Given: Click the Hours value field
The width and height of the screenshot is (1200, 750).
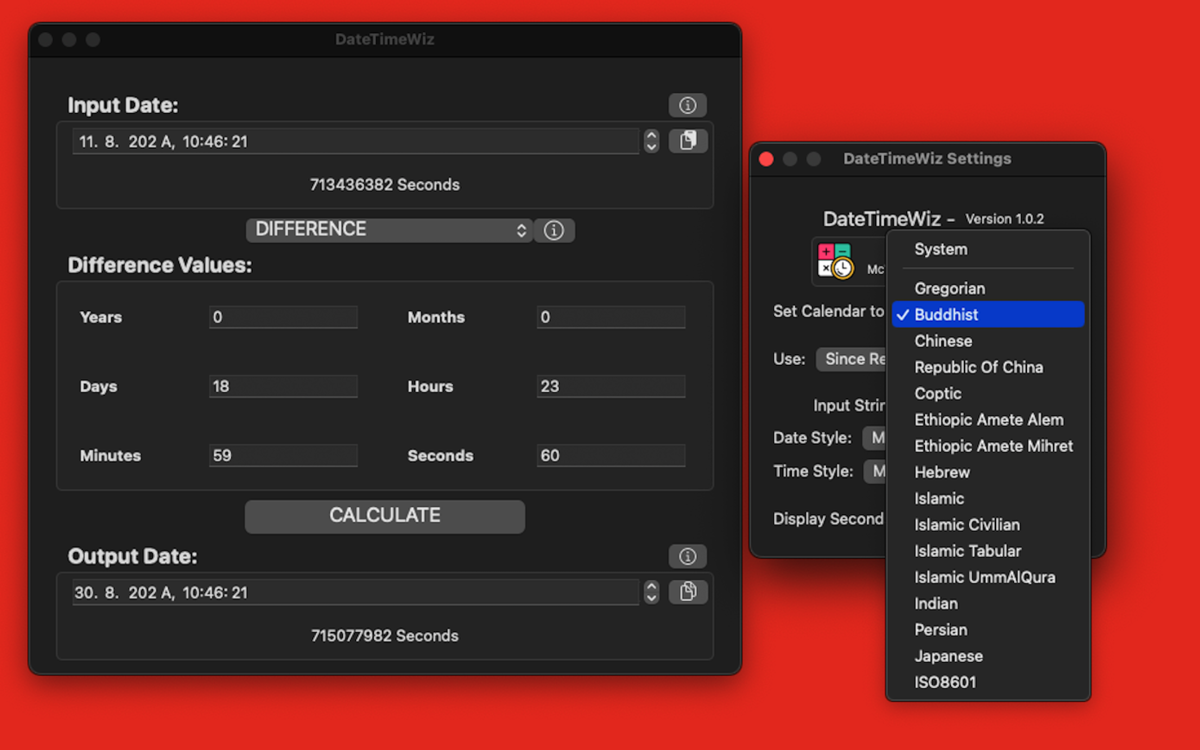Looking at the screenshot, I should pos(611,386).
